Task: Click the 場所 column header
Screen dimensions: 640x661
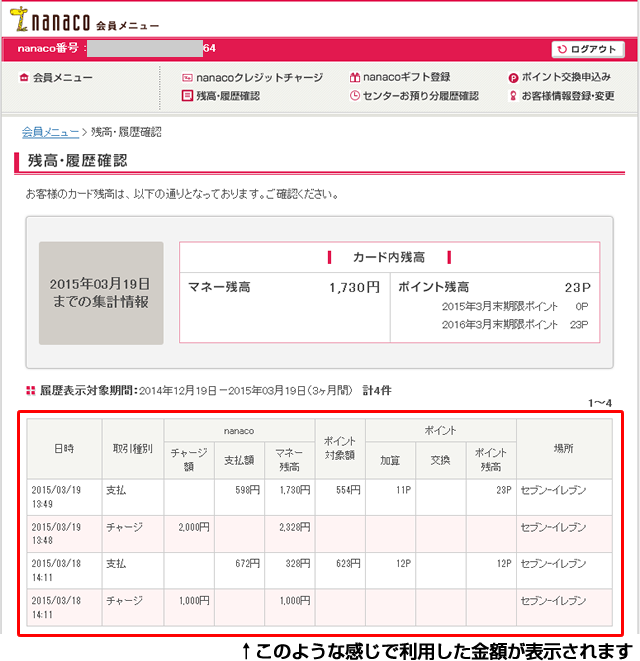Action: click(x=564, y=449)
